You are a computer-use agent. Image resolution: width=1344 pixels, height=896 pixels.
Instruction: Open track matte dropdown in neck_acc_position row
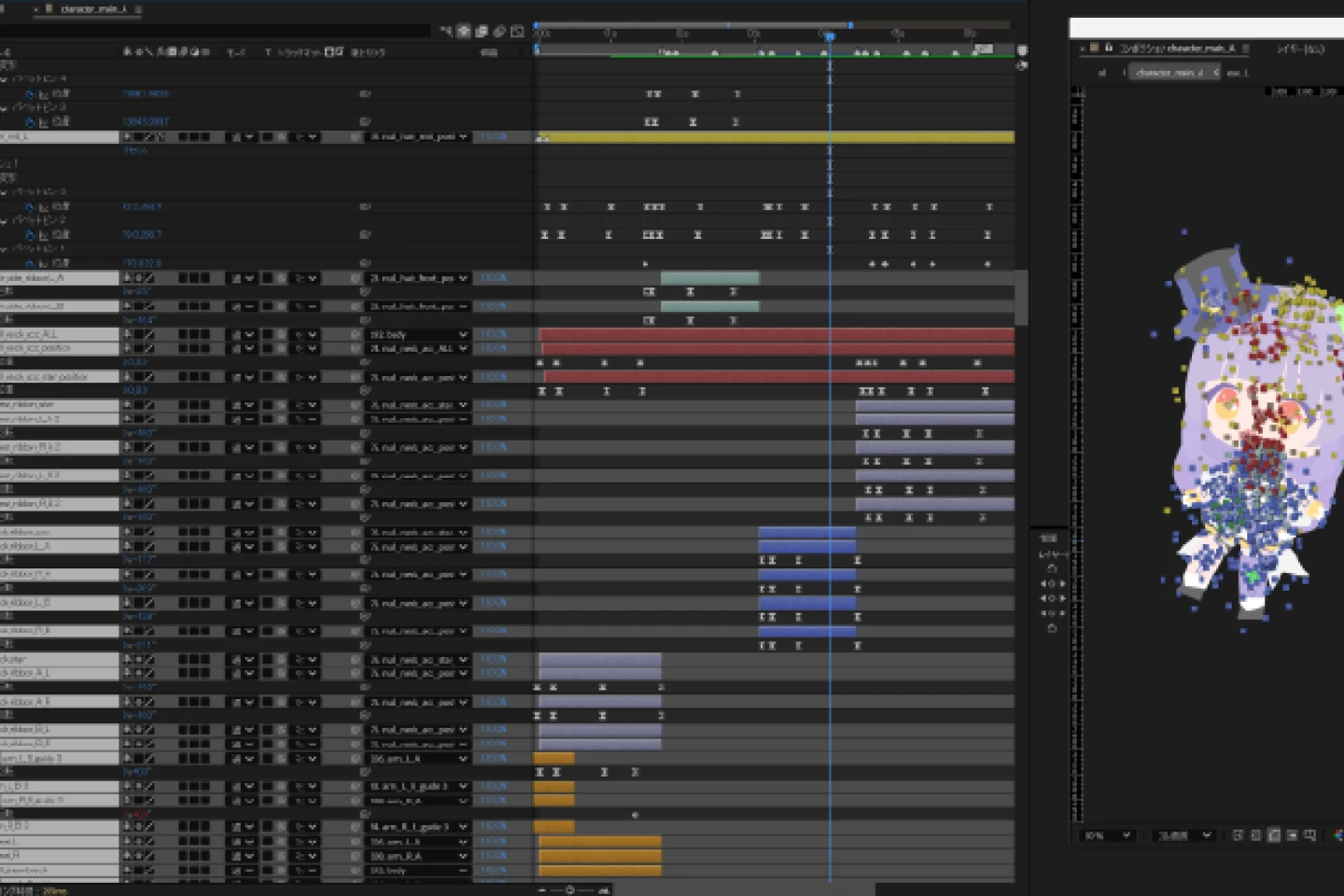pyautogui.click(x=306, y=348)
